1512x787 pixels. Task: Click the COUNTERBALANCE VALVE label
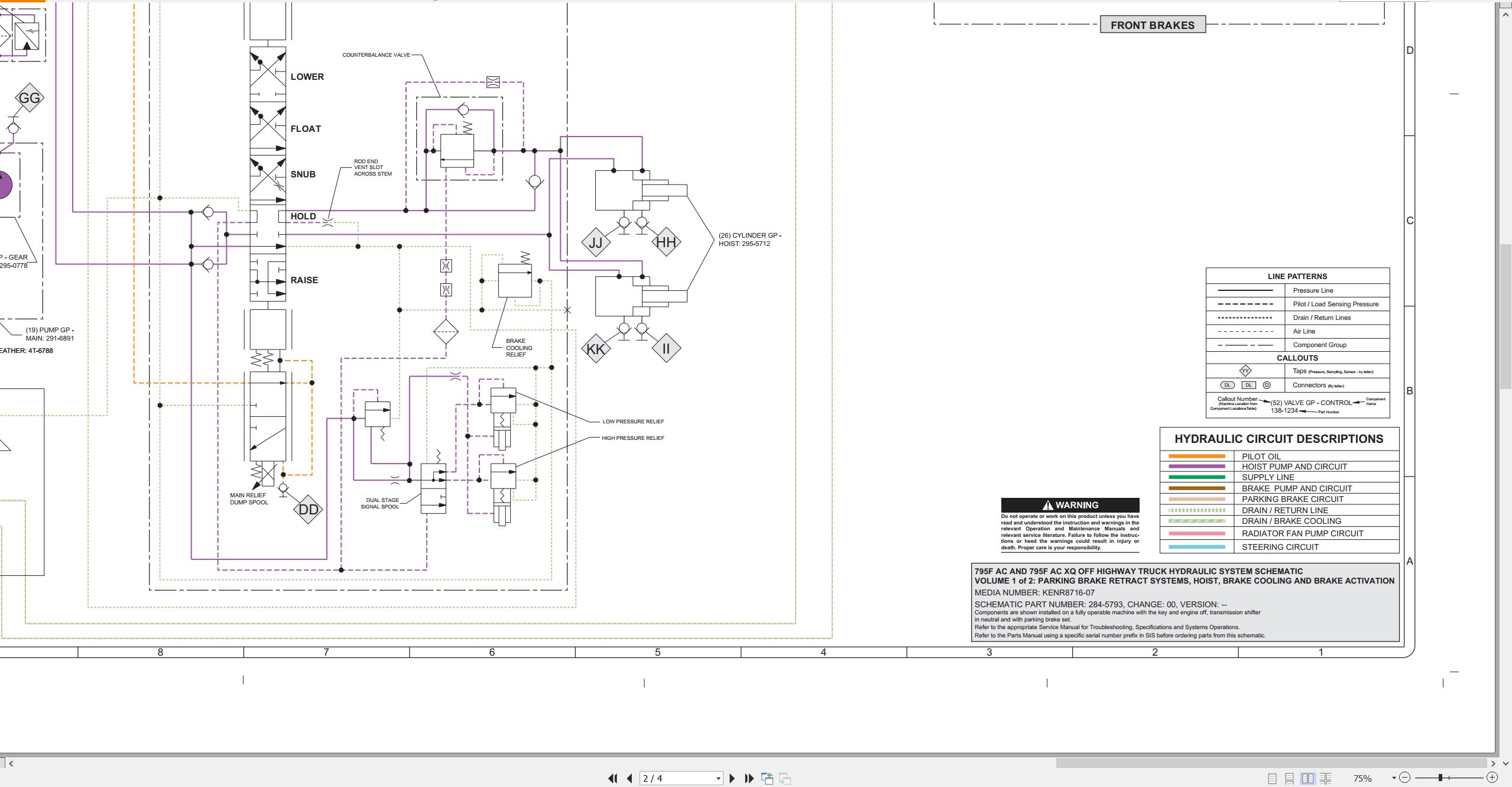[x=376, y=55]
